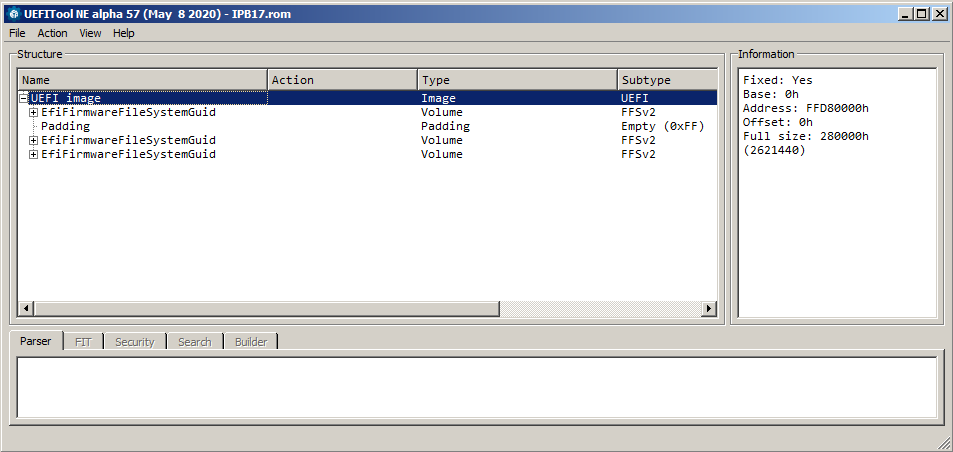Viewport: 953px width, 452px height.
Task: Maximize the UEFITool window
Action: tap(921, 14)
